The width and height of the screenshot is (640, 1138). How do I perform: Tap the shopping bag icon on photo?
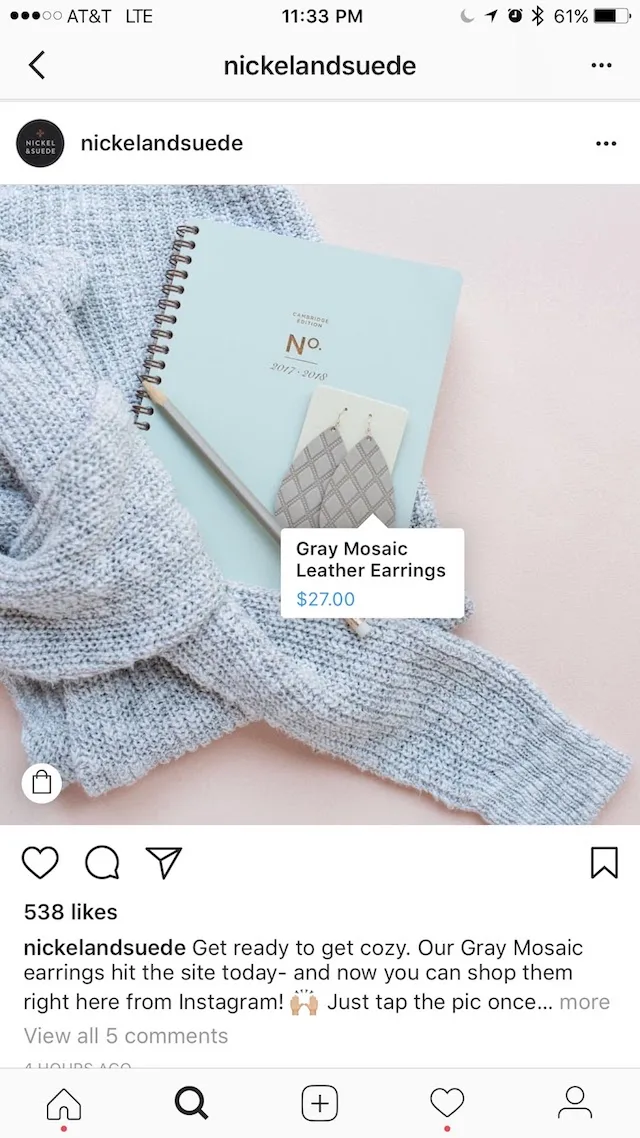pyautogui.click(x=42, y=783)
